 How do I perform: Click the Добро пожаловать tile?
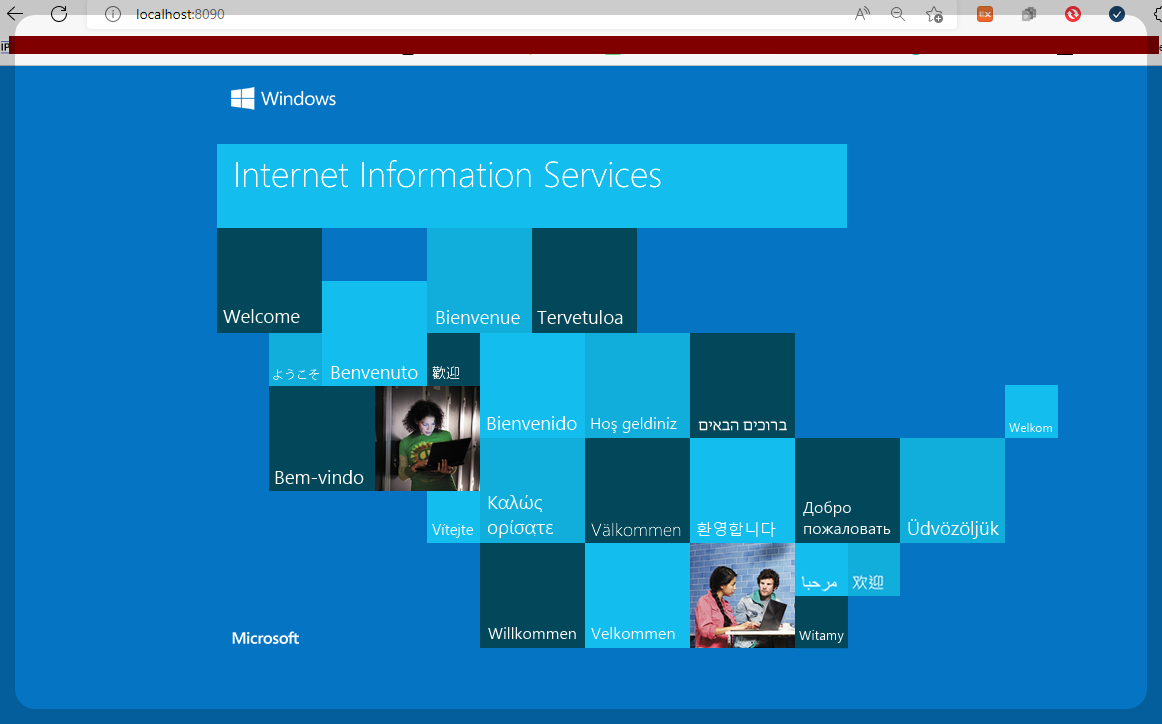pos(847,491)
